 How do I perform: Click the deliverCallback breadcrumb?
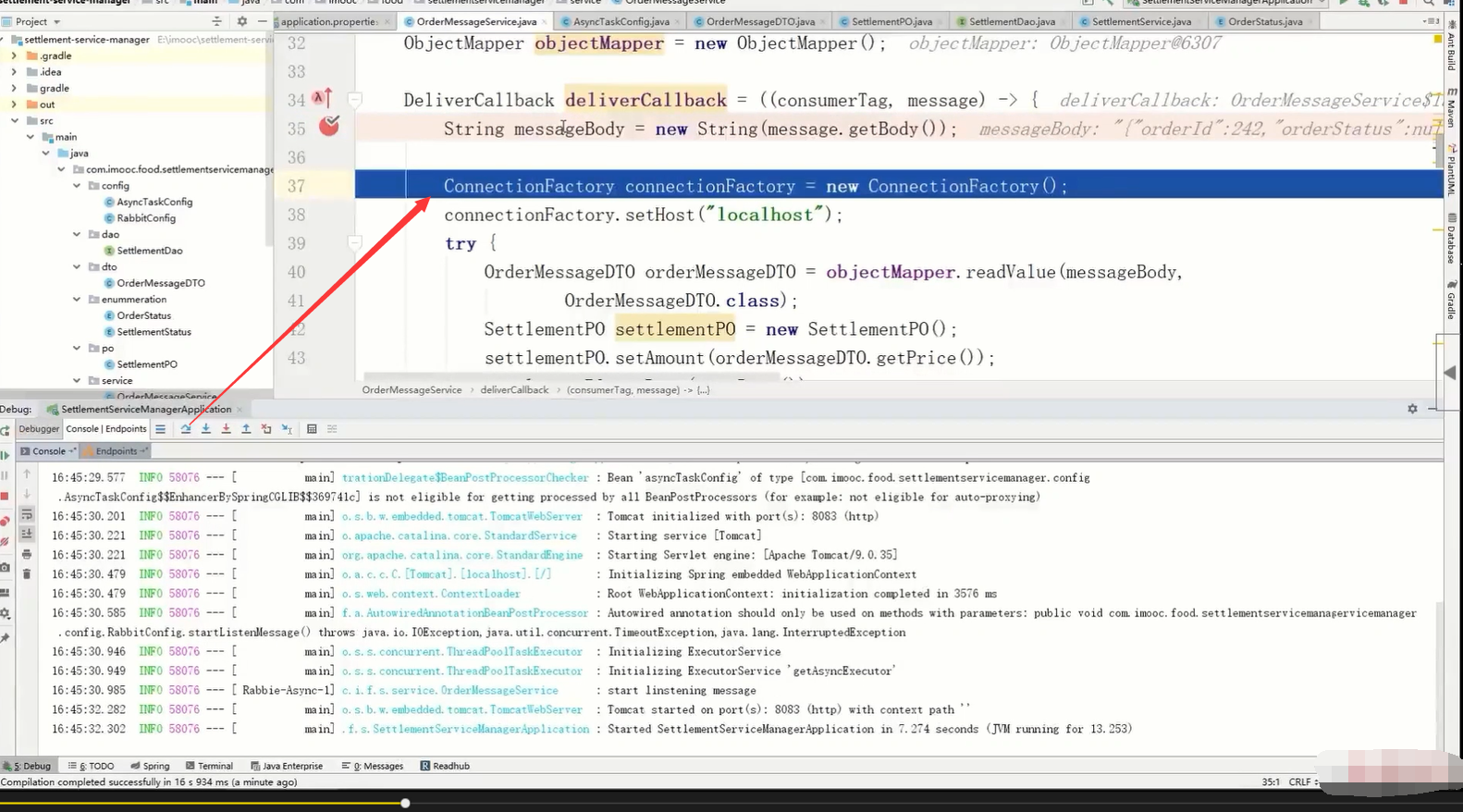[514, 390]
